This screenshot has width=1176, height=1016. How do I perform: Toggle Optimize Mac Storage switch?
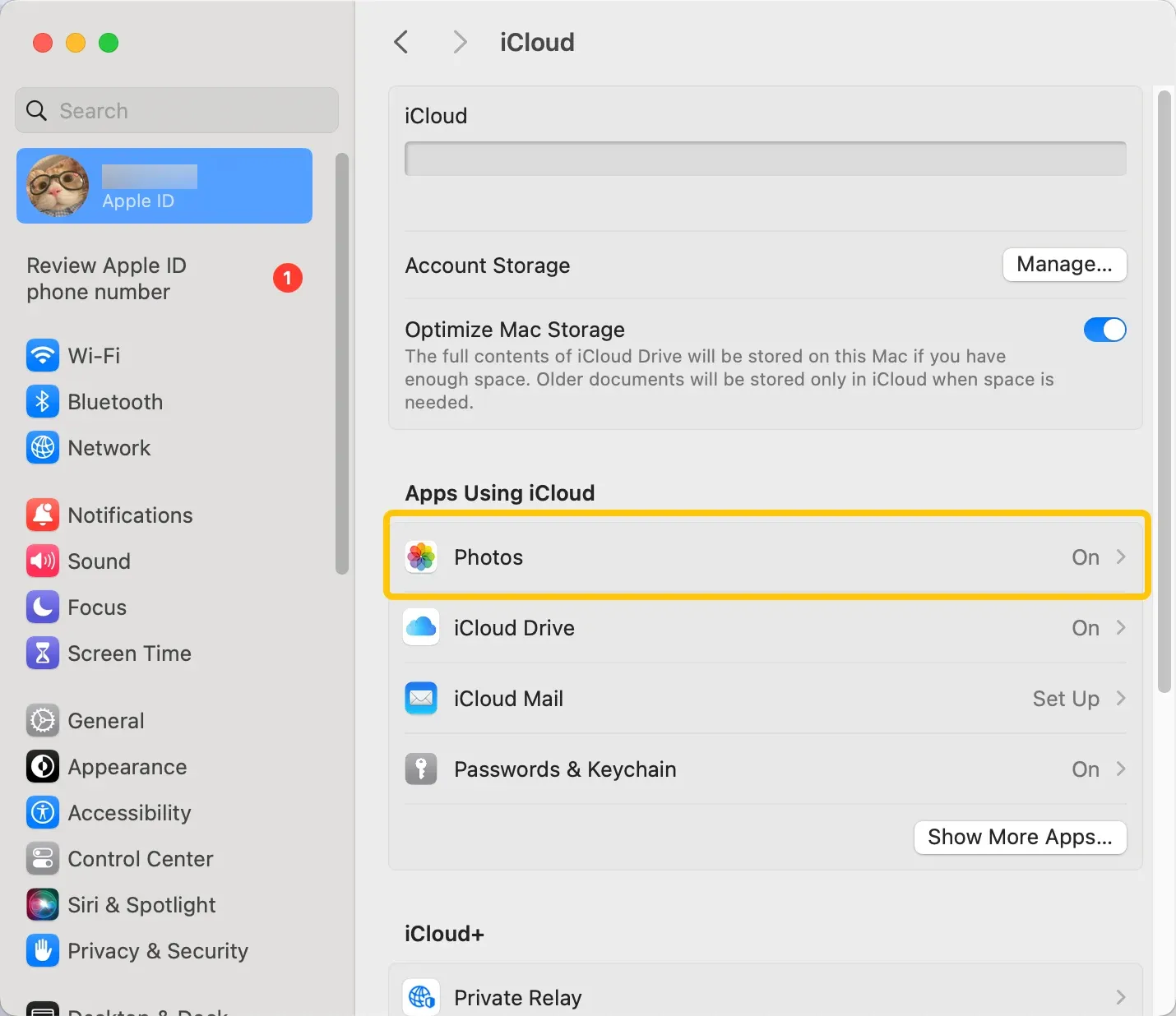tap(1105, 330)
